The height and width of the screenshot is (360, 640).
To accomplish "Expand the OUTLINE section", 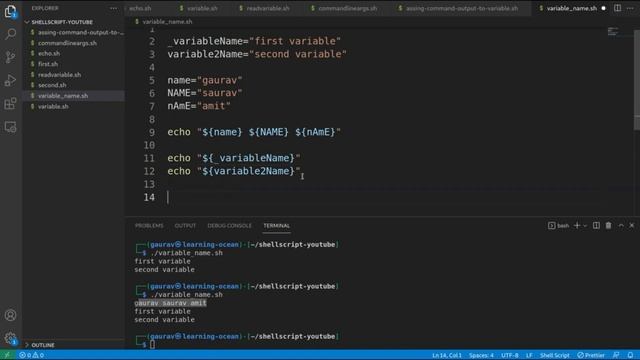I will click(42, 345).
